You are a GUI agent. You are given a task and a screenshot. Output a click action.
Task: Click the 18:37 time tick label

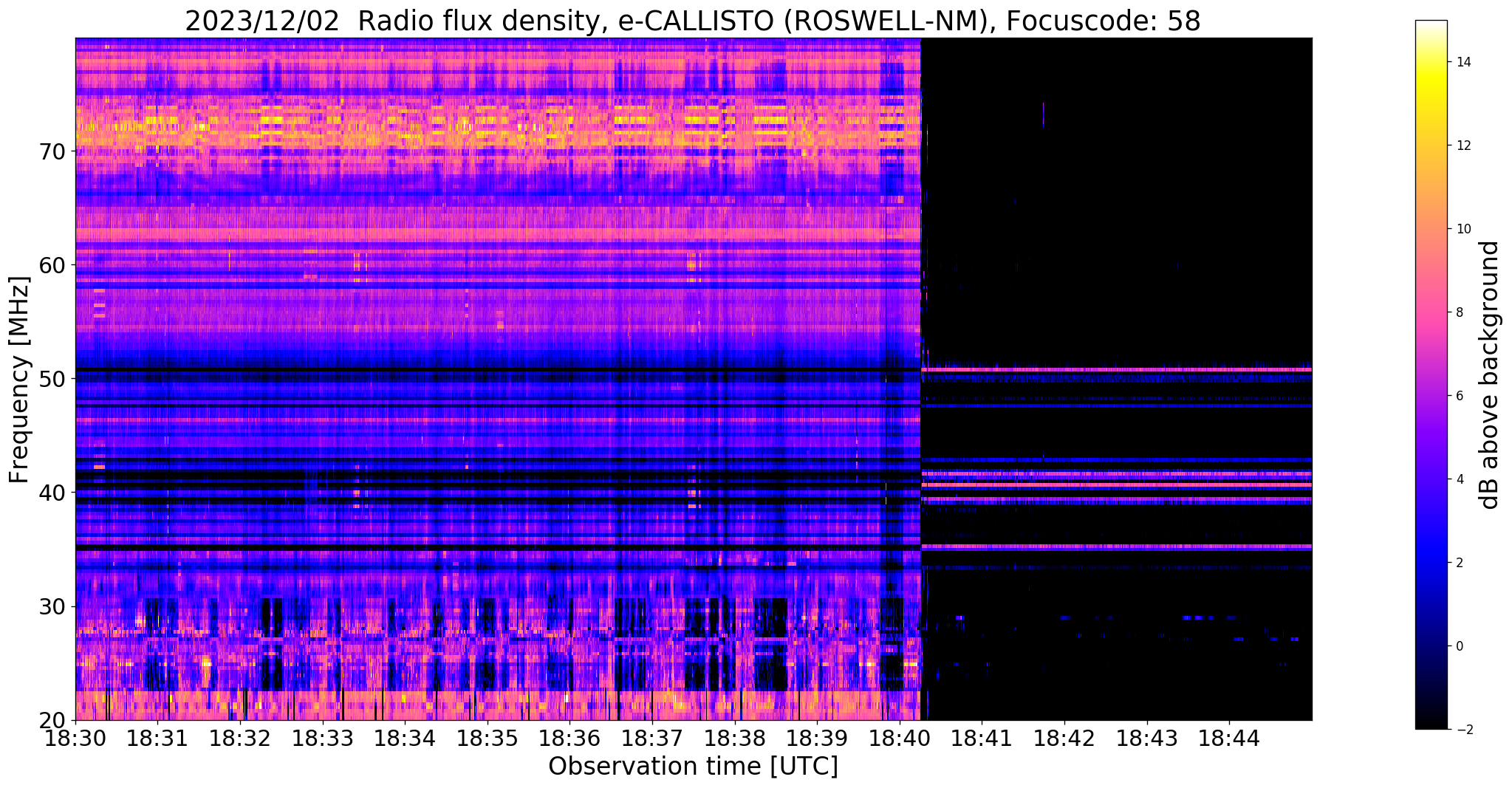[652, 738]
